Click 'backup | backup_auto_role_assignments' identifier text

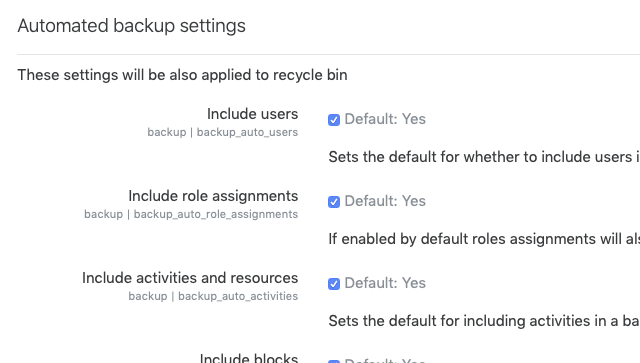(x=191, y=214)
